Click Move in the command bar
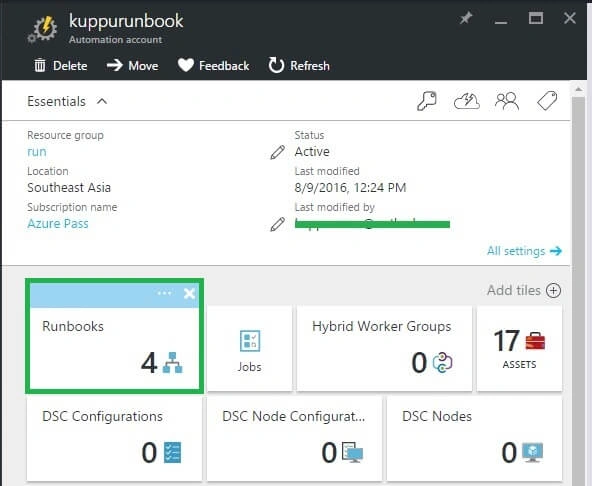 point(132,66)
